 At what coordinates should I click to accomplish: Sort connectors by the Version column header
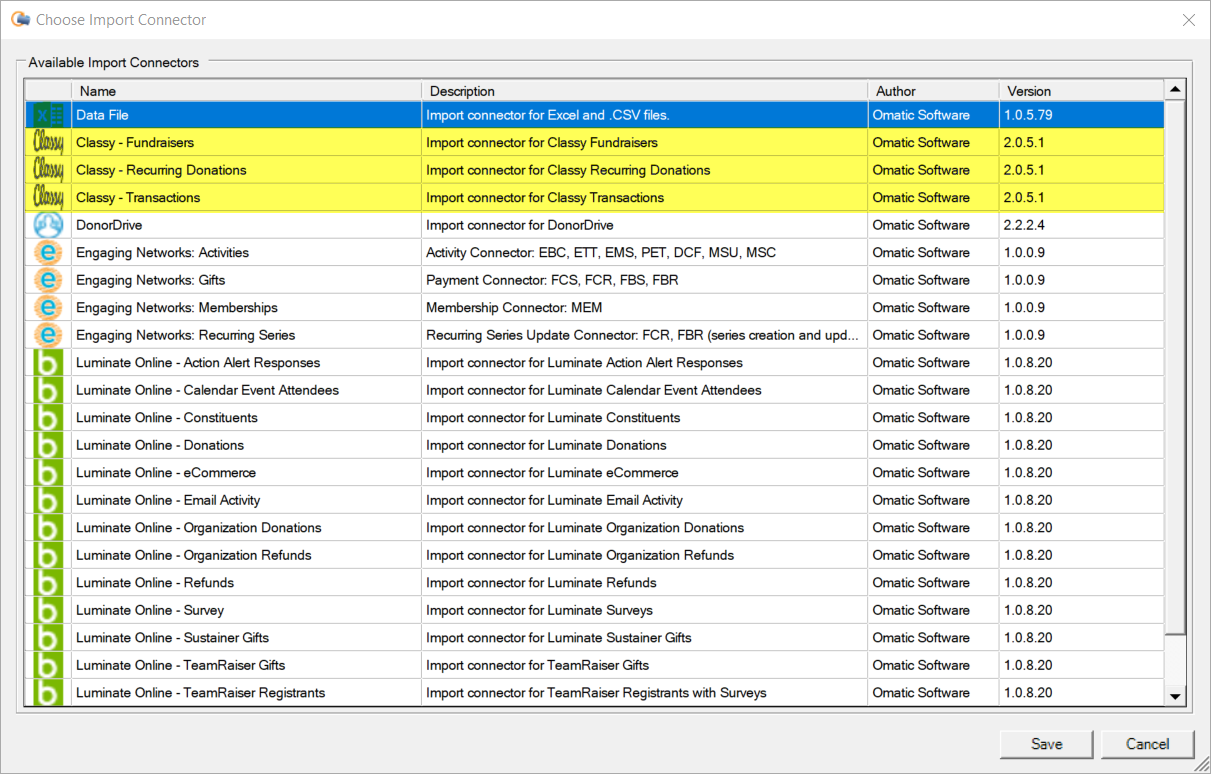[1080, 91]
